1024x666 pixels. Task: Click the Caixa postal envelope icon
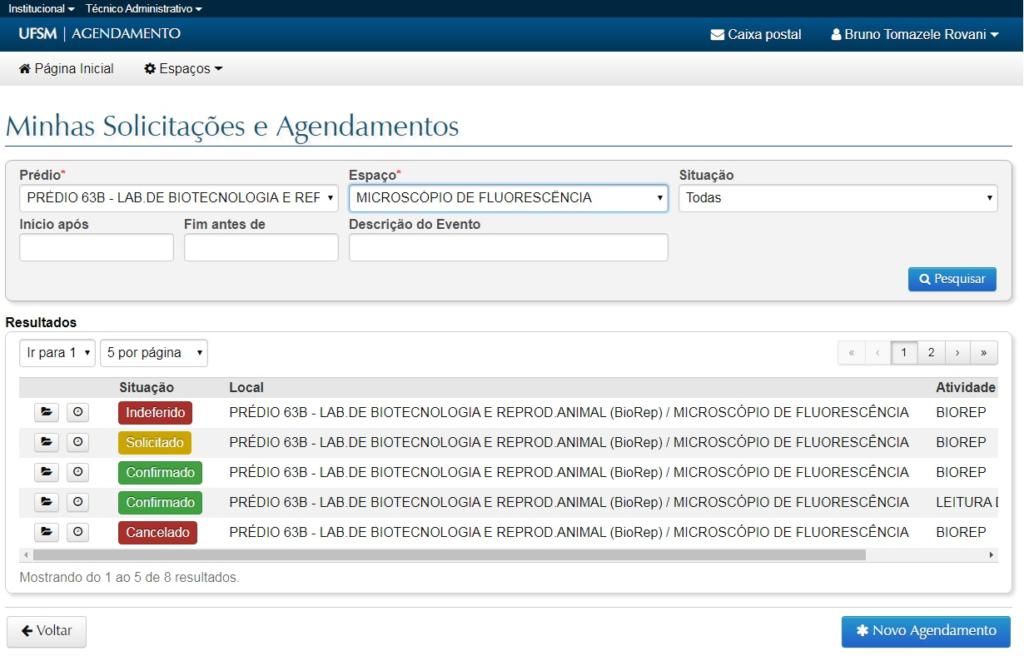click(x=717, y=35)
